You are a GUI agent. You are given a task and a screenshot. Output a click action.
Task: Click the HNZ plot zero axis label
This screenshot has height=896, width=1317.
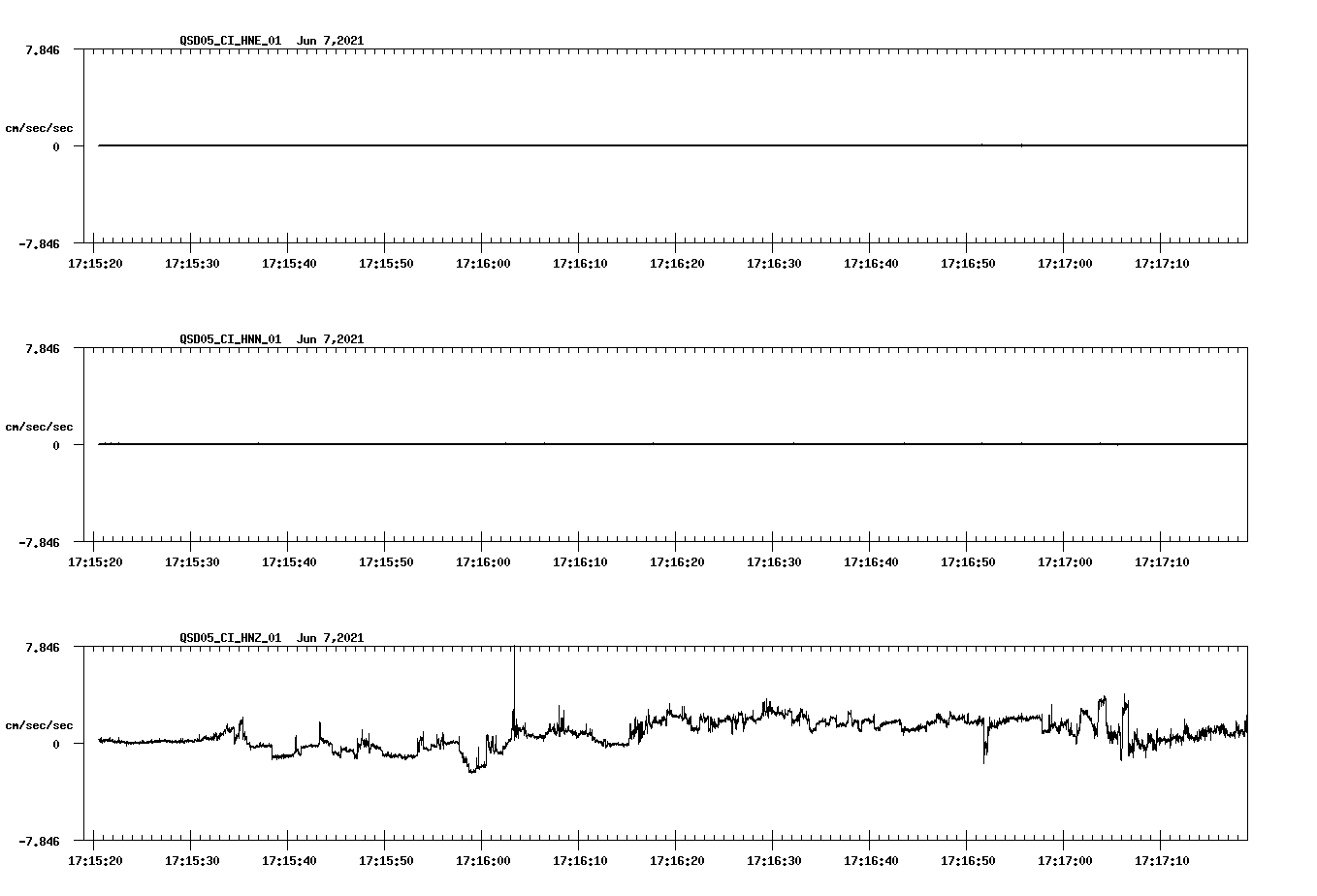coord(56,744)
